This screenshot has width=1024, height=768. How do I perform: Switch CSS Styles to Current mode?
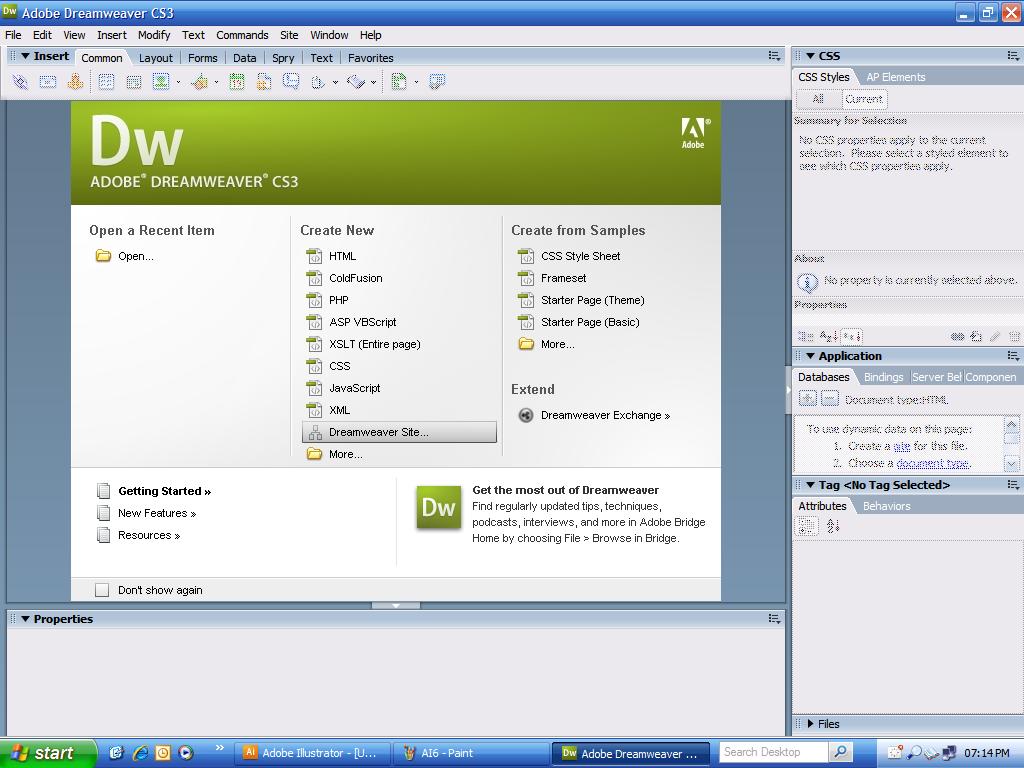tap(864, 99)
